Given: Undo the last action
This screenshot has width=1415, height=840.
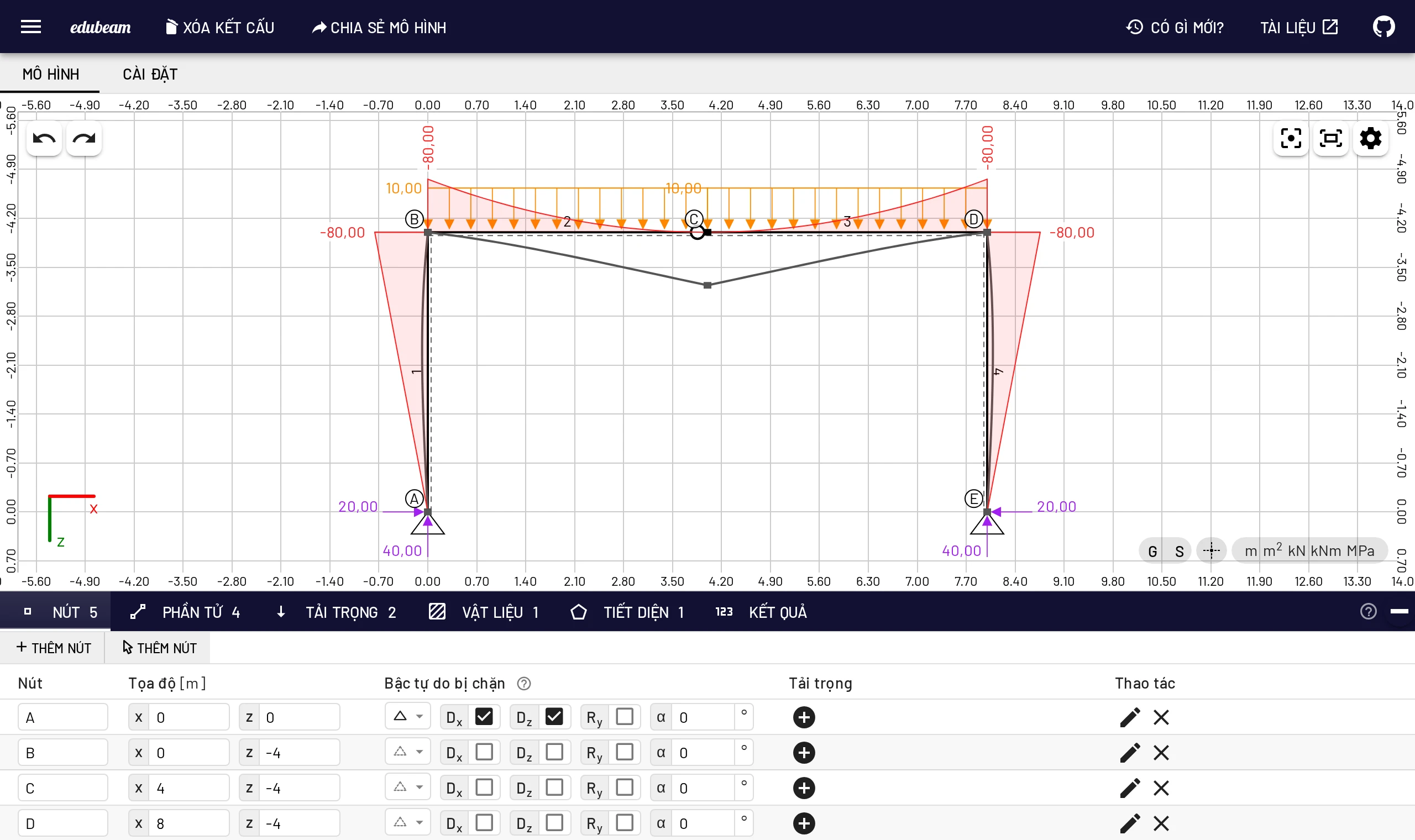Looking at the screenshot, I should [x=44, y=139].
